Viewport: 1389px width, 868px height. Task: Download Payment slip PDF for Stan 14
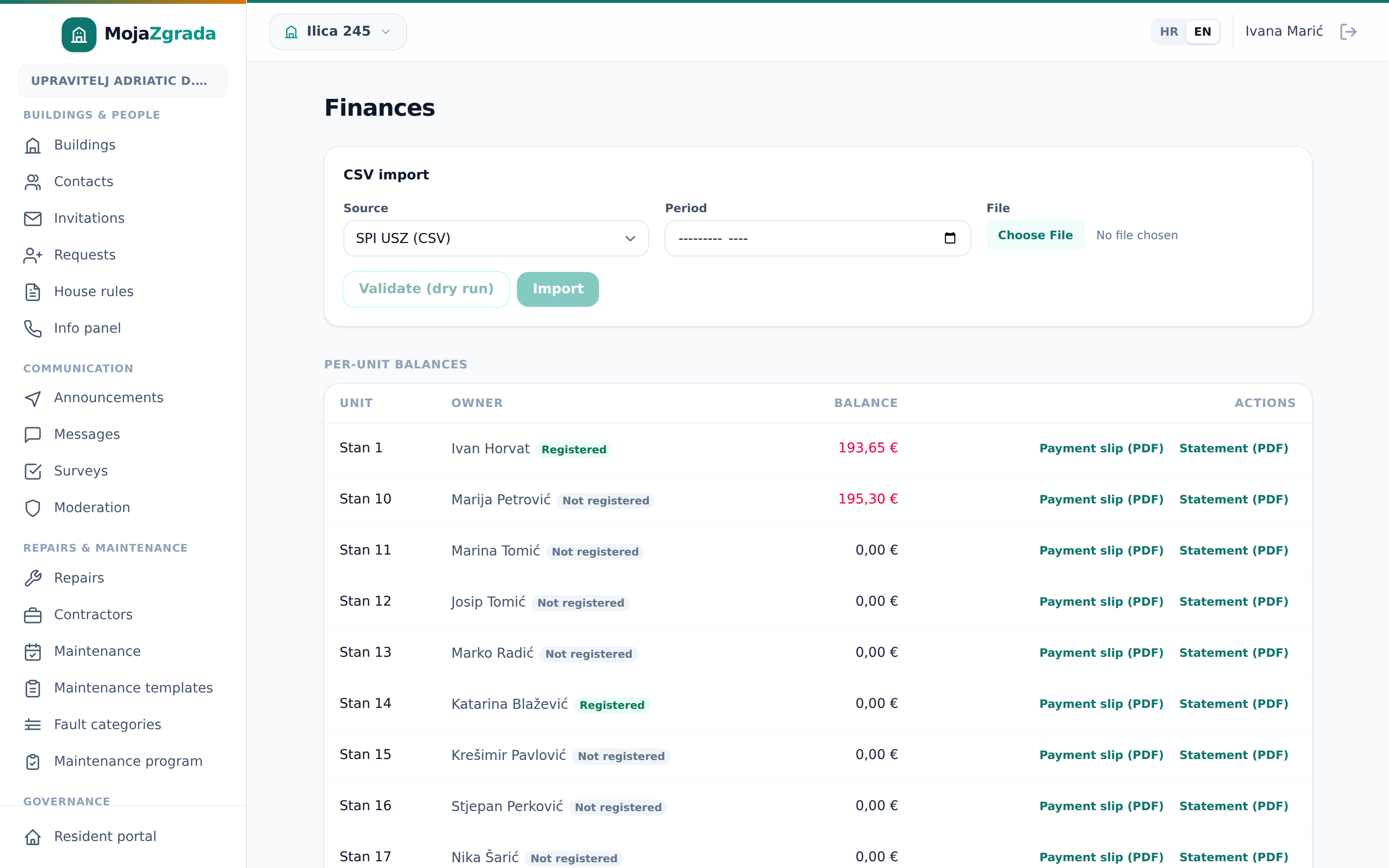1102,704
